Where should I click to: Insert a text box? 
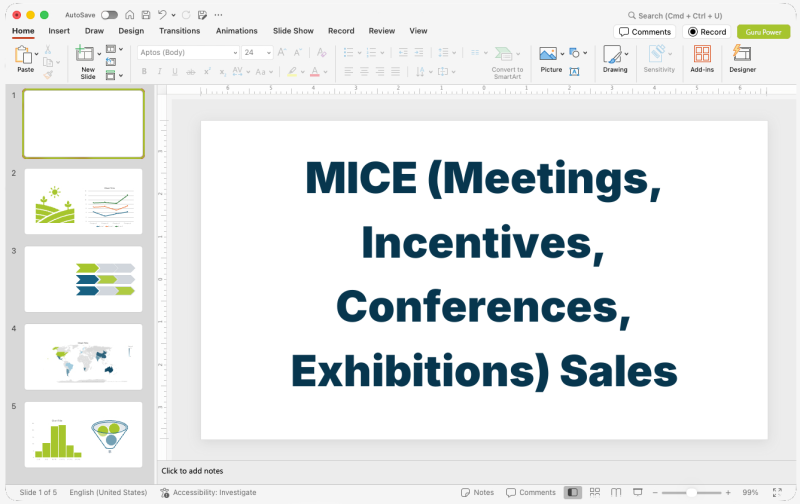click(x=574, y=72)
